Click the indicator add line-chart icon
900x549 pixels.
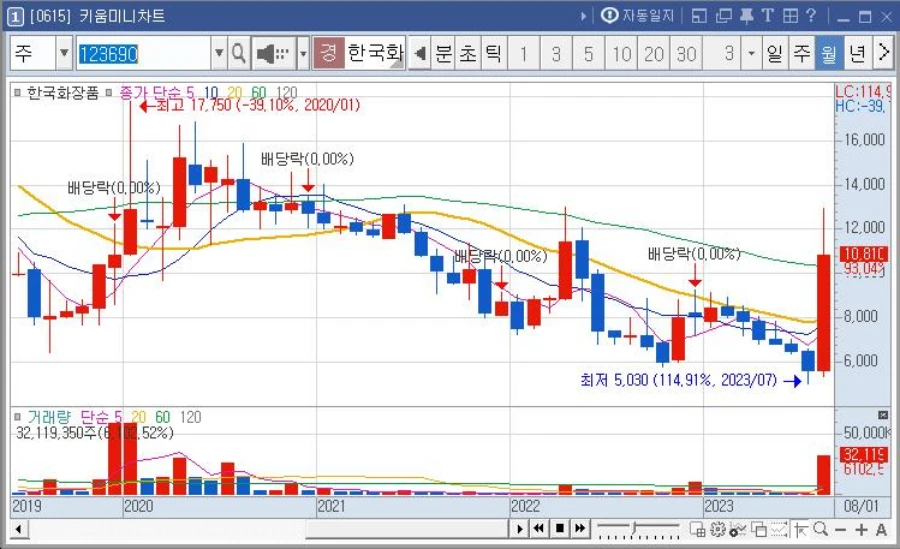[x=738, y=529]
